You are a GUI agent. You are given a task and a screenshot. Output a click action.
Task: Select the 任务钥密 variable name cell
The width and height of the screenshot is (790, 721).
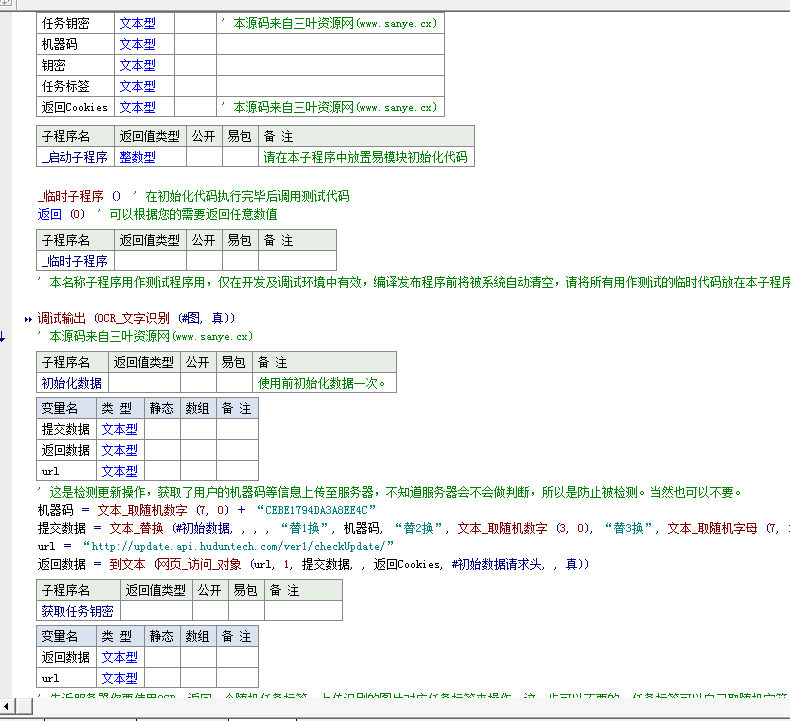[x=76, y=23]
